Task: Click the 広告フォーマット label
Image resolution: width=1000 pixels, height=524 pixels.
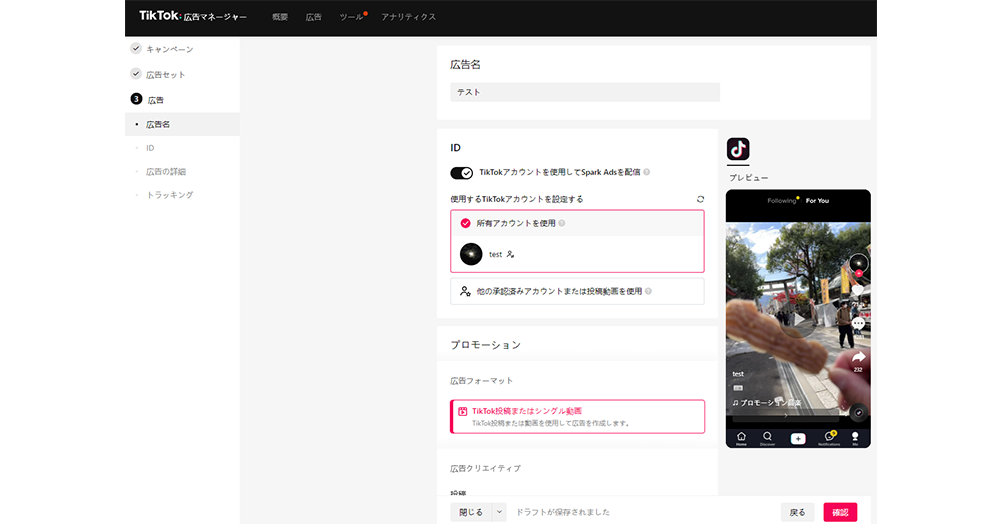Action: 482,381
